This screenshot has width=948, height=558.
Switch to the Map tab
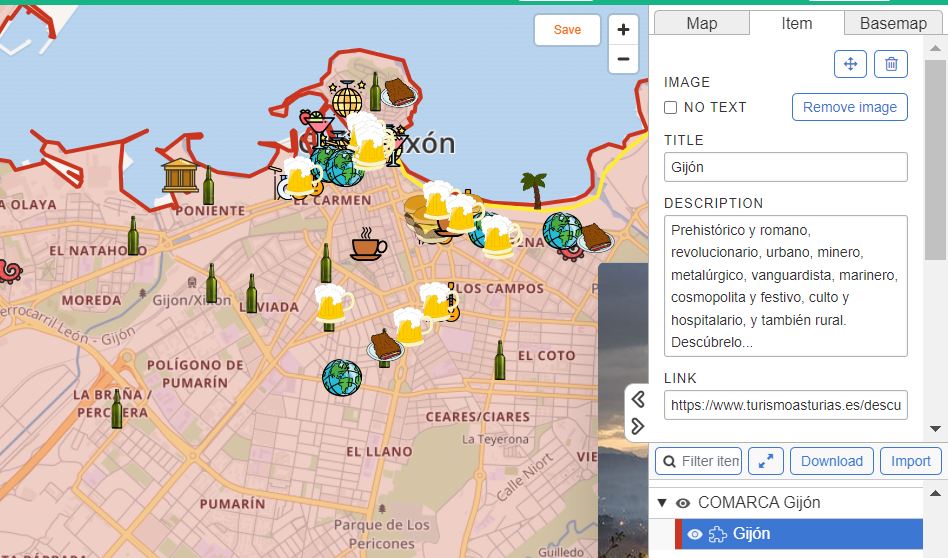coord(701,24)
